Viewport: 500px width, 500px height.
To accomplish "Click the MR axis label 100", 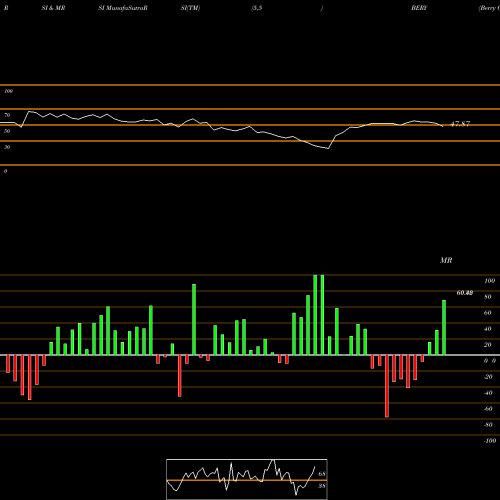I will (x=489, y=281).
